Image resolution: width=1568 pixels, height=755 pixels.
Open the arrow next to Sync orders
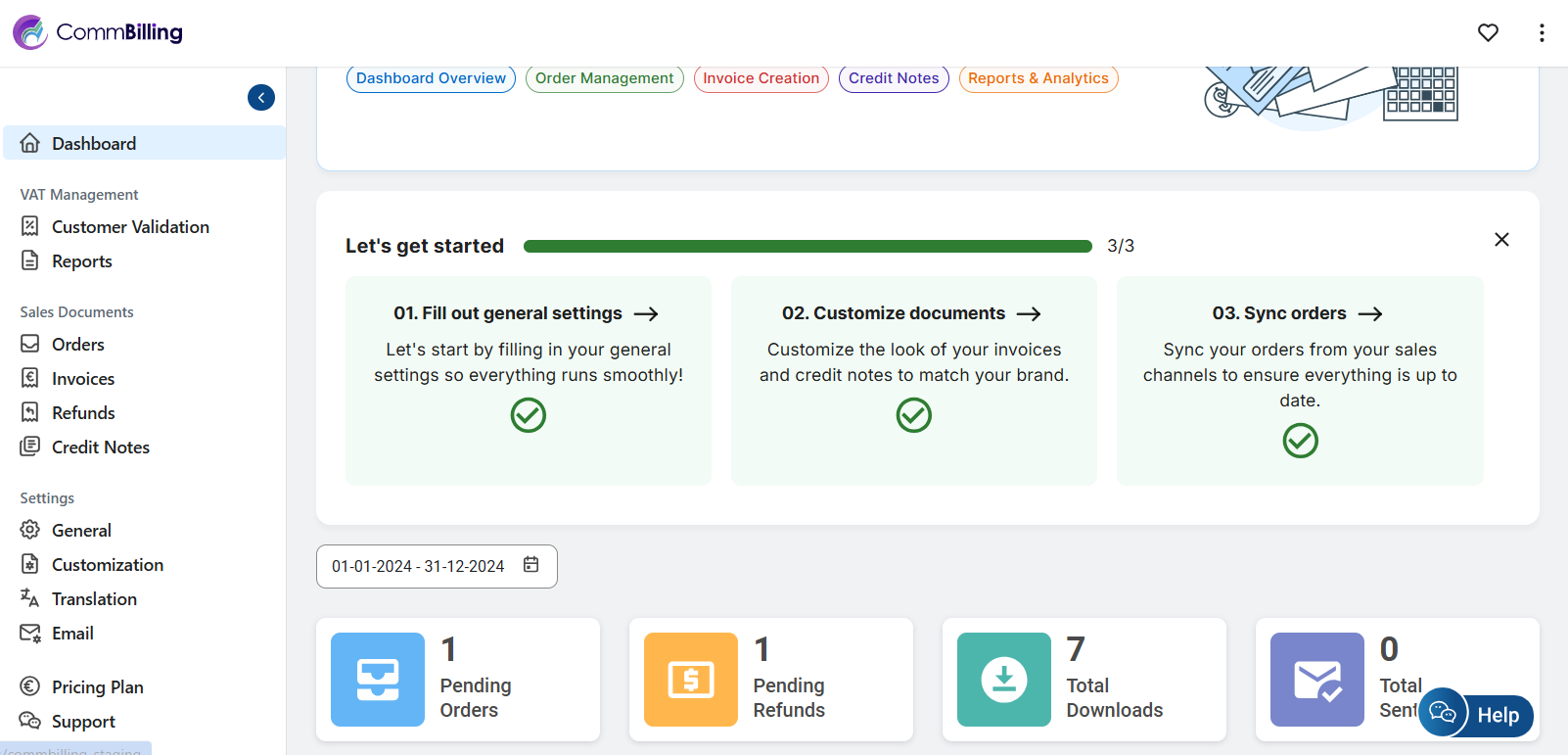pyautogui.click(x=1370, y=314)
